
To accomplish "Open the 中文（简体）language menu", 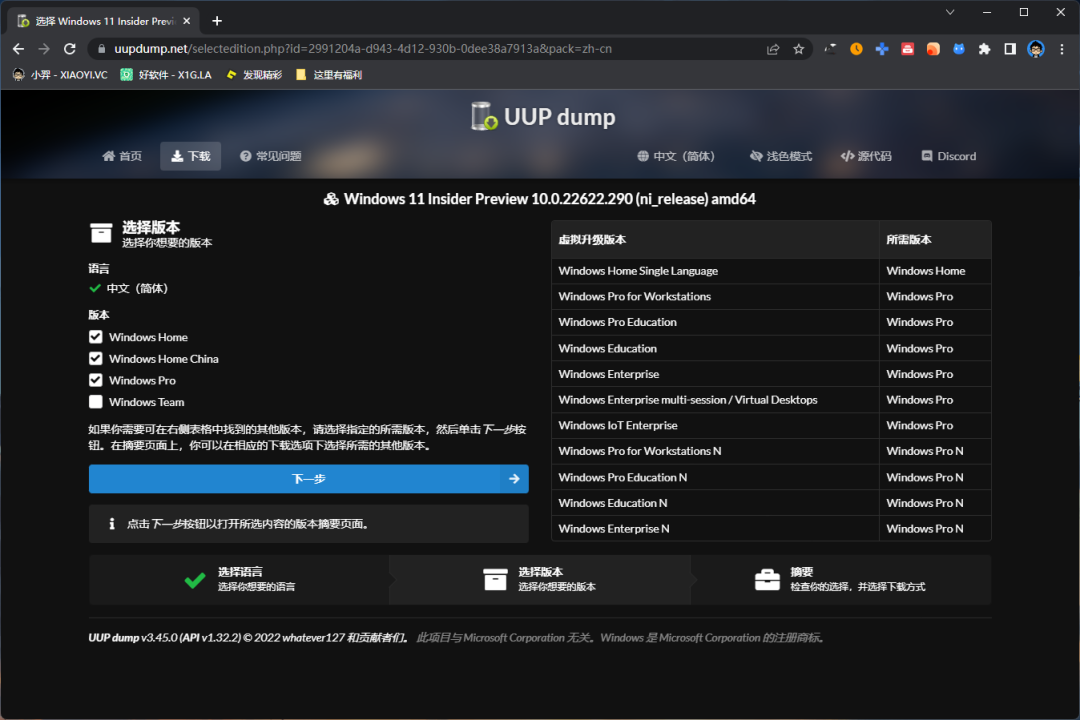I will click(677, 156).
